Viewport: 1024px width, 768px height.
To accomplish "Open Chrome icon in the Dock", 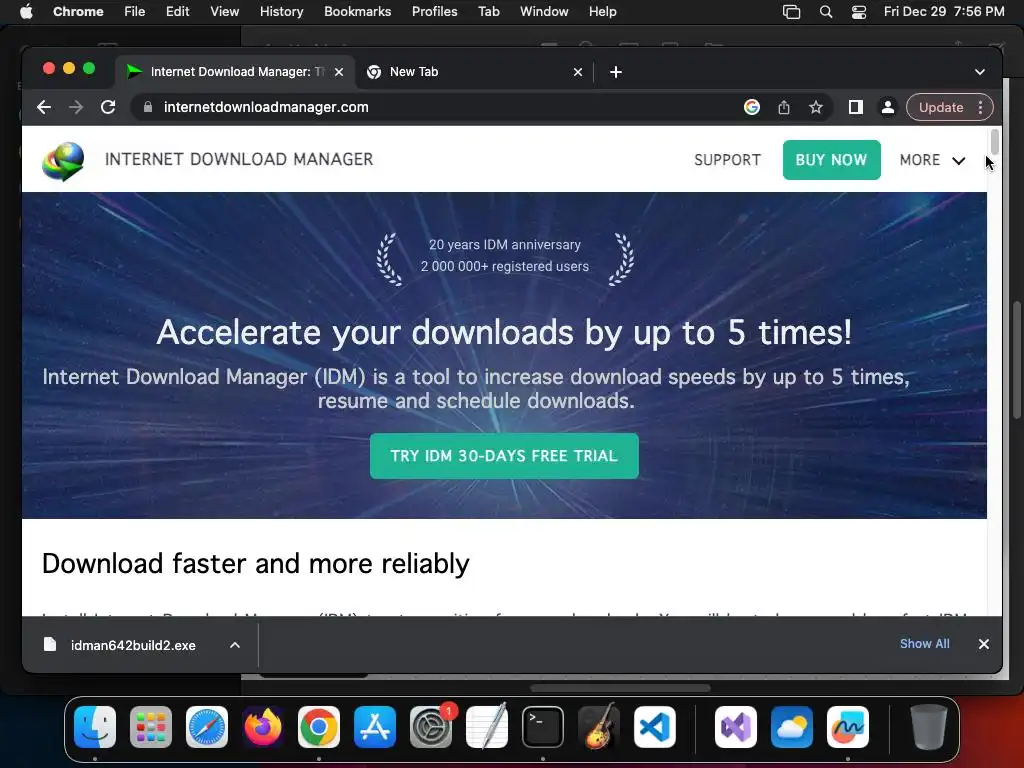I will point(319,727).
